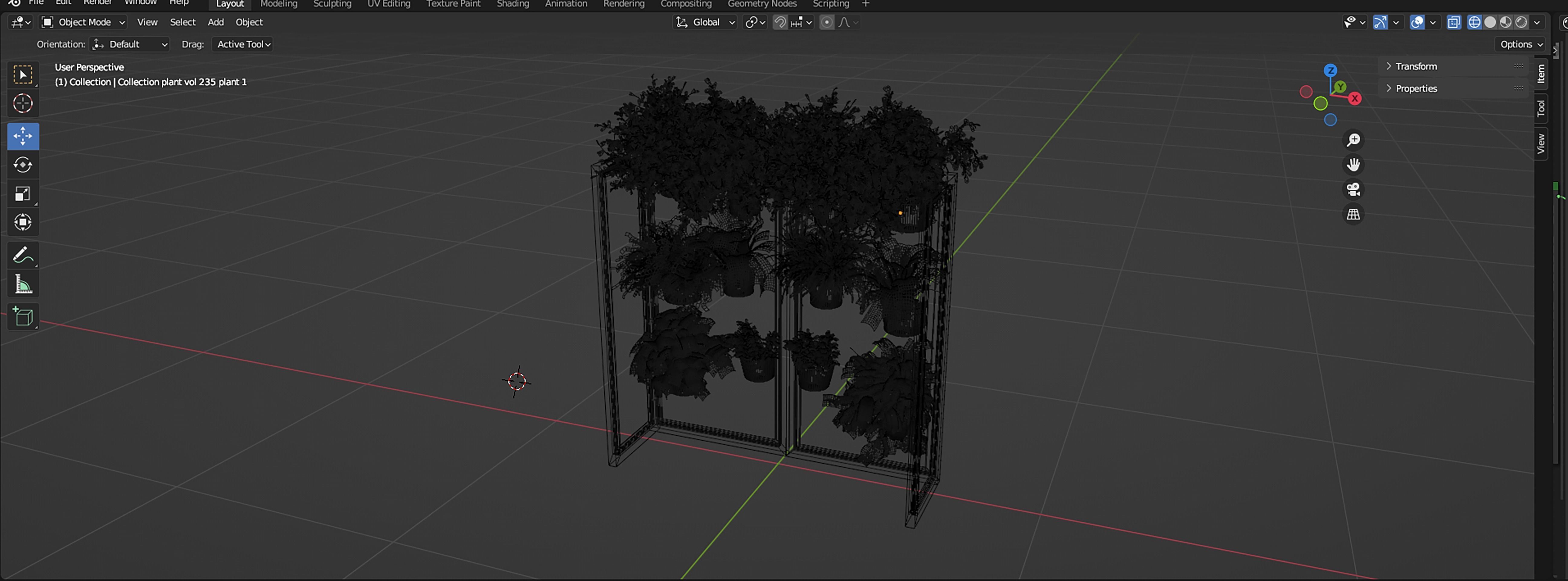The height and width of the screenshot is (581, 1568).
Task: Choose the Add Cube tool
Action: click(x=23, y=317)
